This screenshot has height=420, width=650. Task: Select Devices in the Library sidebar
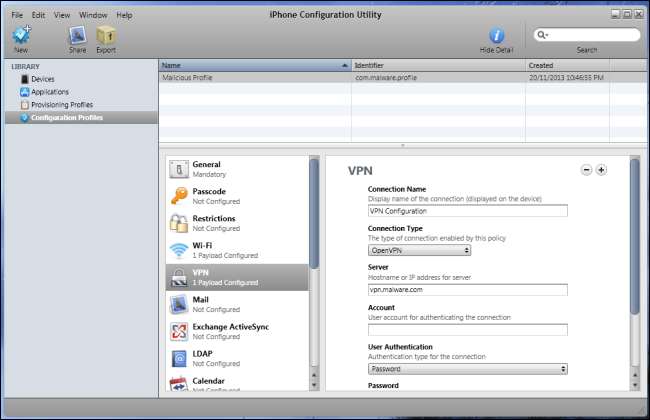(43, 79)
